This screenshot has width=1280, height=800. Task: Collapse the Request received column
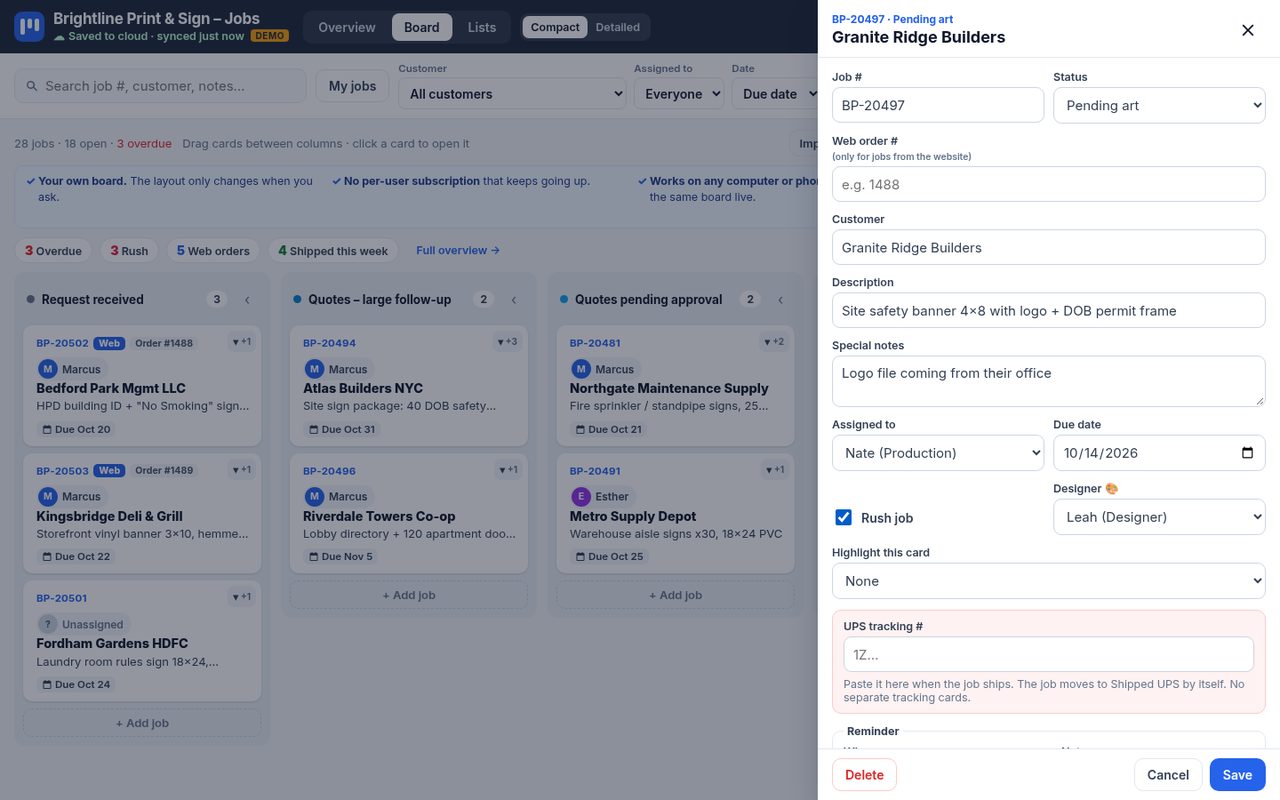(247, 300)
